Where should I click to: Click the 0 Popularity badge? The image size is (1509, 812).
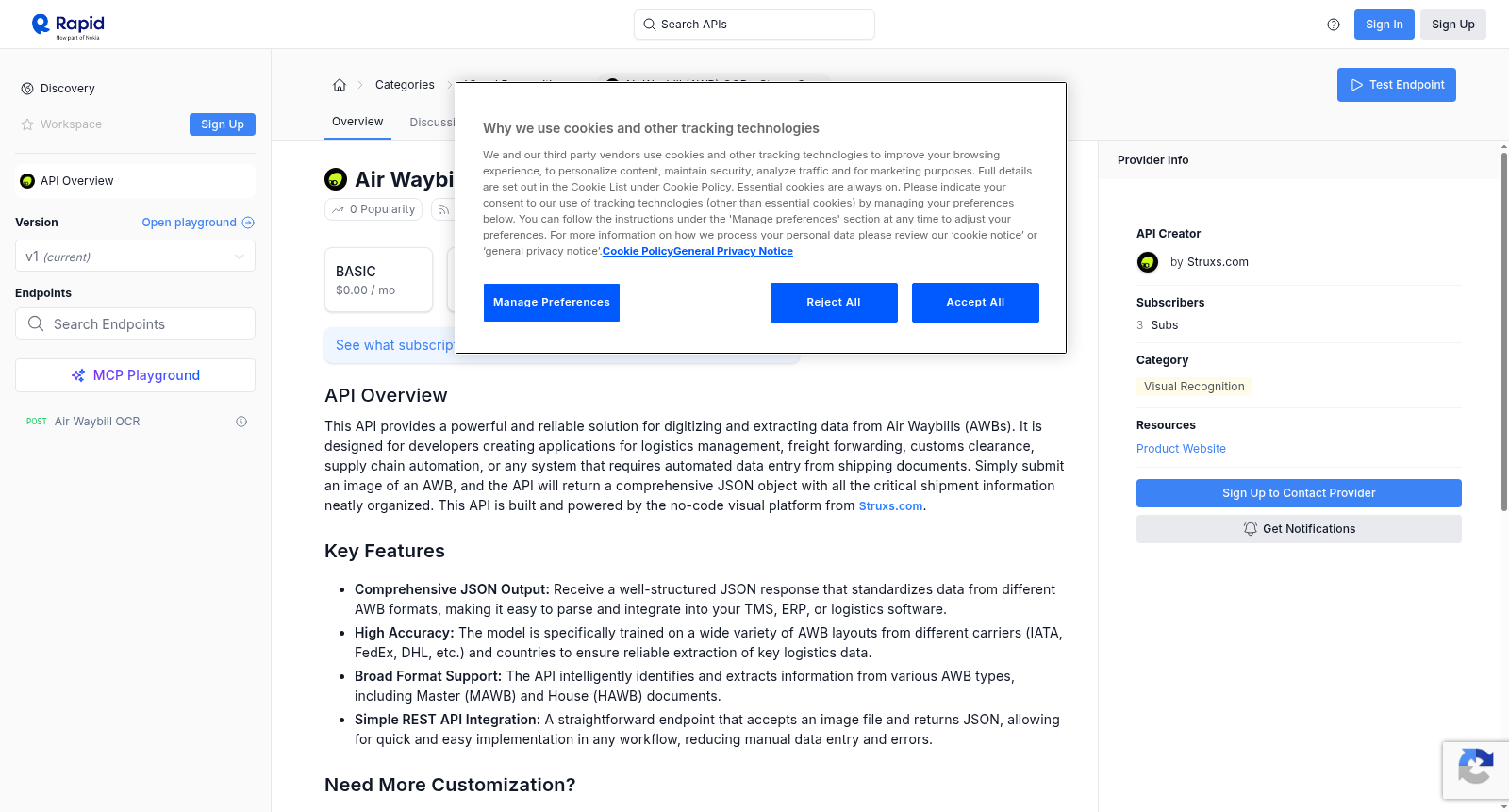(374, 209)
